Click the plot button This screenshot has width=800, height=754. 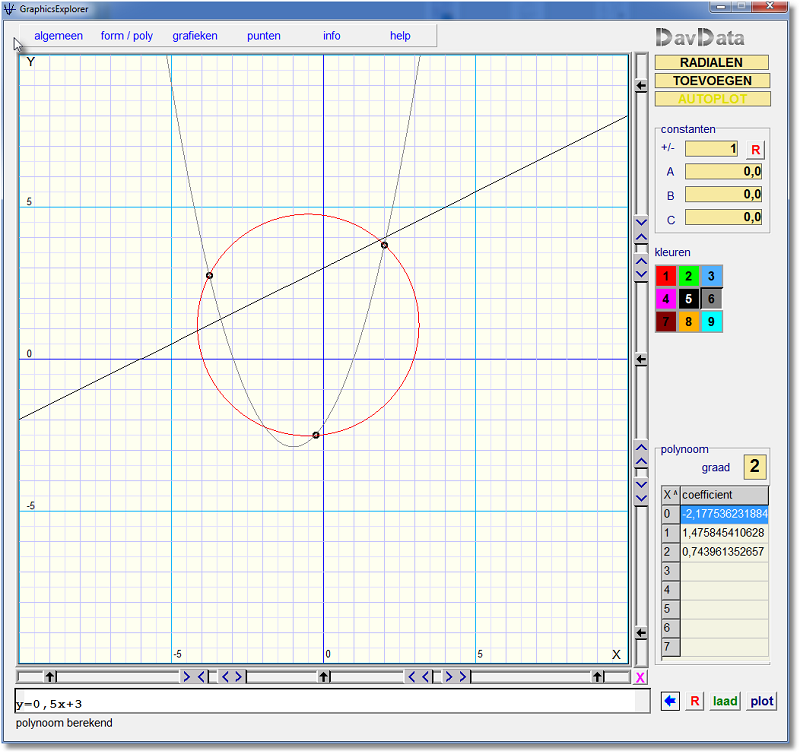coord(762,701)
